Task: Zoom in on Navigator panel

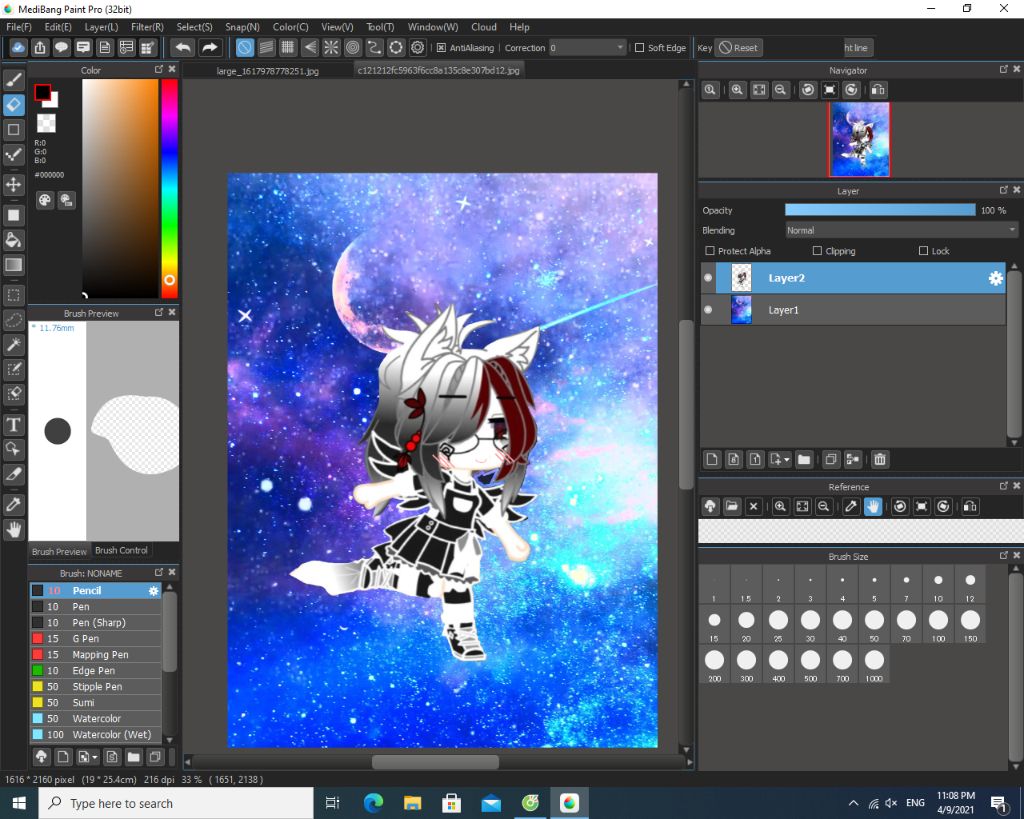Action: pos(737,90)
